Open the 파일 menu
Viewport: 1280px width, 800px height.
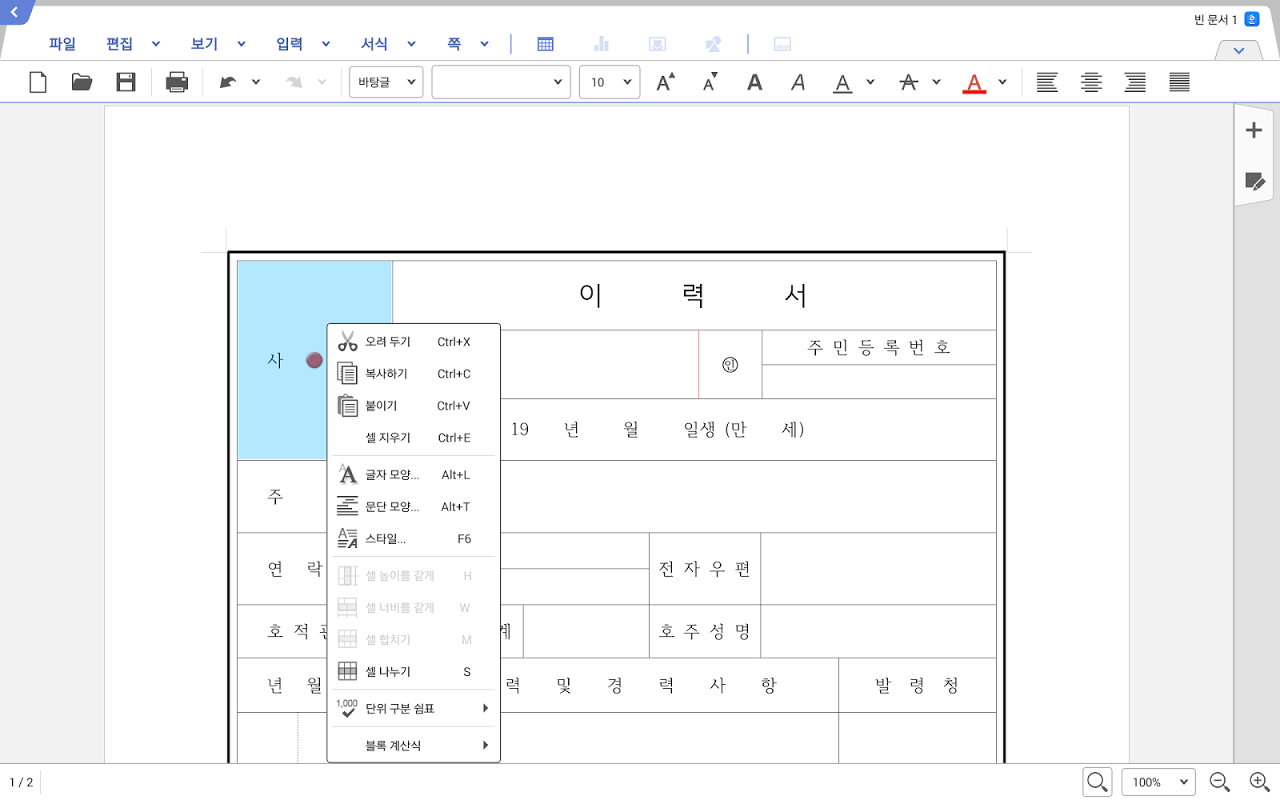62,44
